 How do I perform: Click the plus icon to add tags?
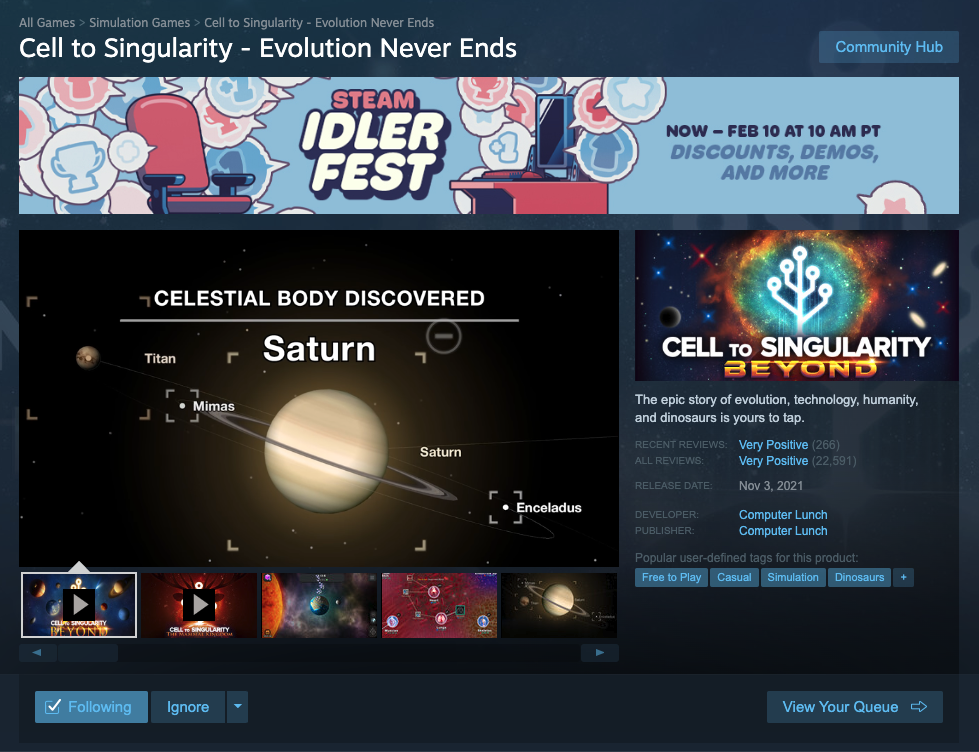(903, 577)
